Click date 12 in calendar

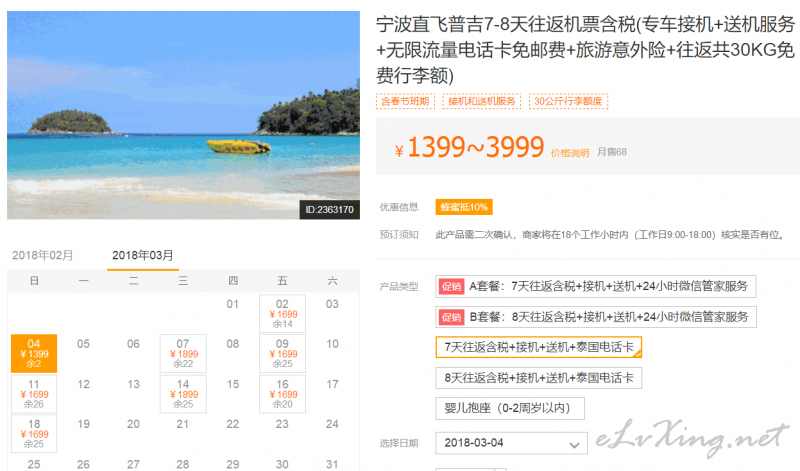pyautogui.click(x=83, y=384)
